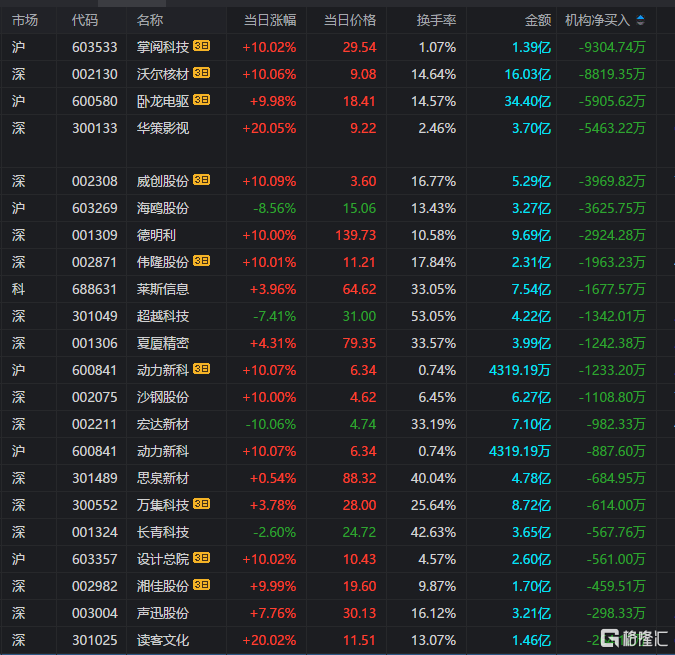Click -887.60万 net buy for 动力新科
The width and height of the screenshot is (675, 655).
616,451
